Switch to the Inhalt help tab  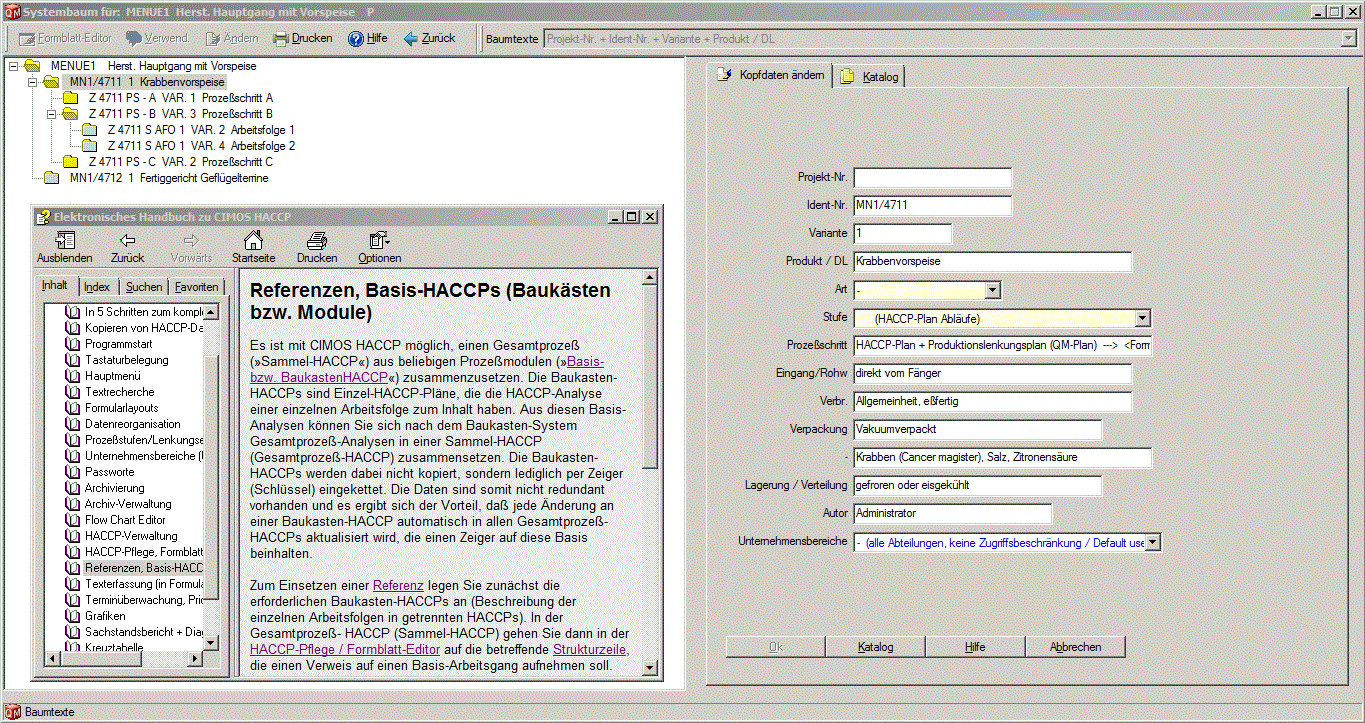click(x=55, y=286)
